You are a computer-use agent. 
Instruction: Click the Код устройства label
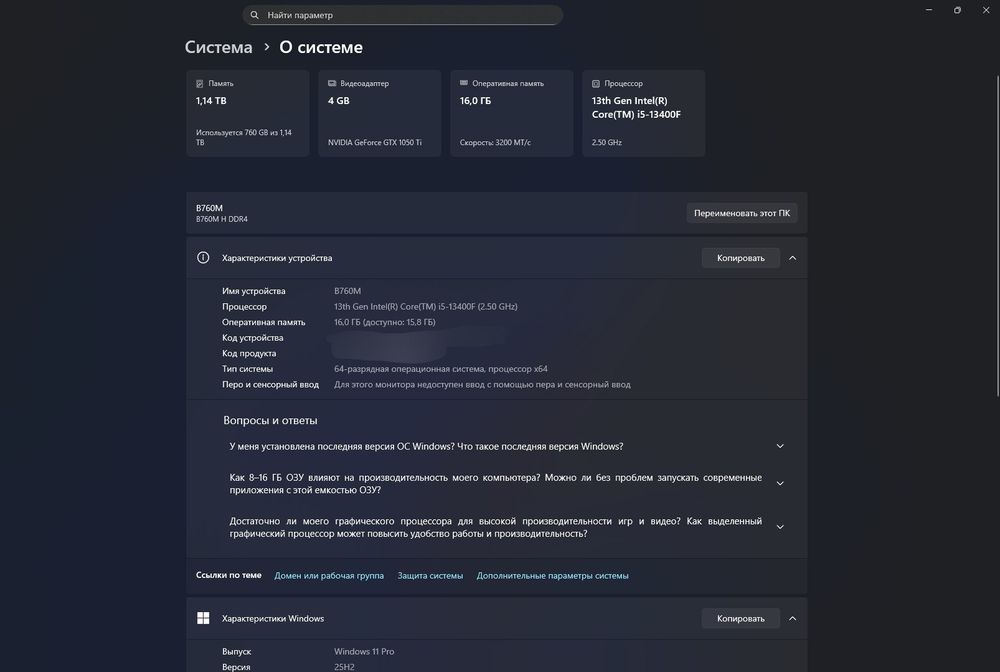pos(253,337)
